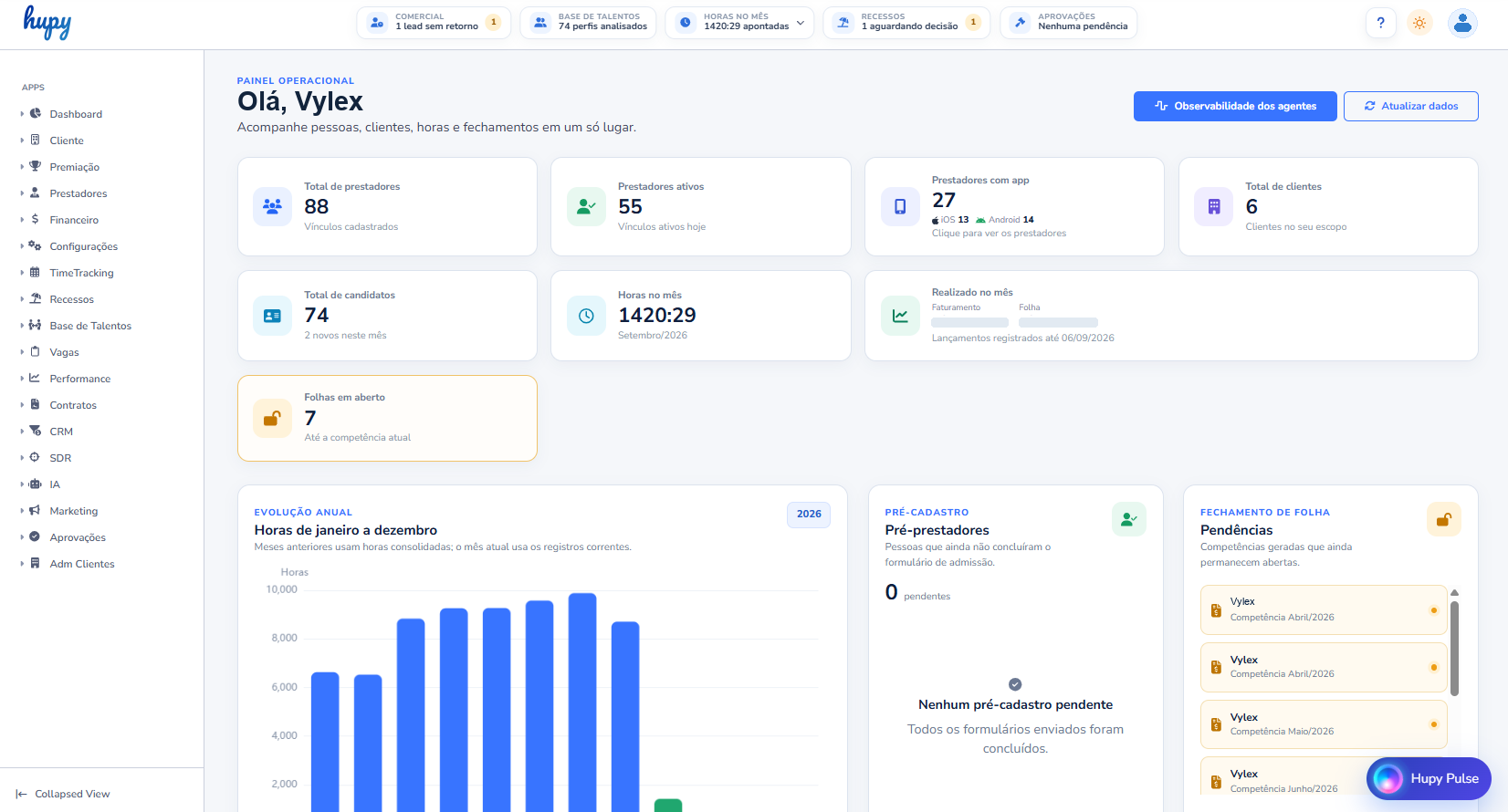Click the Pendências list scrollbar
1508x812 pixels.
pyautogui.click(x=1454, y=648)
